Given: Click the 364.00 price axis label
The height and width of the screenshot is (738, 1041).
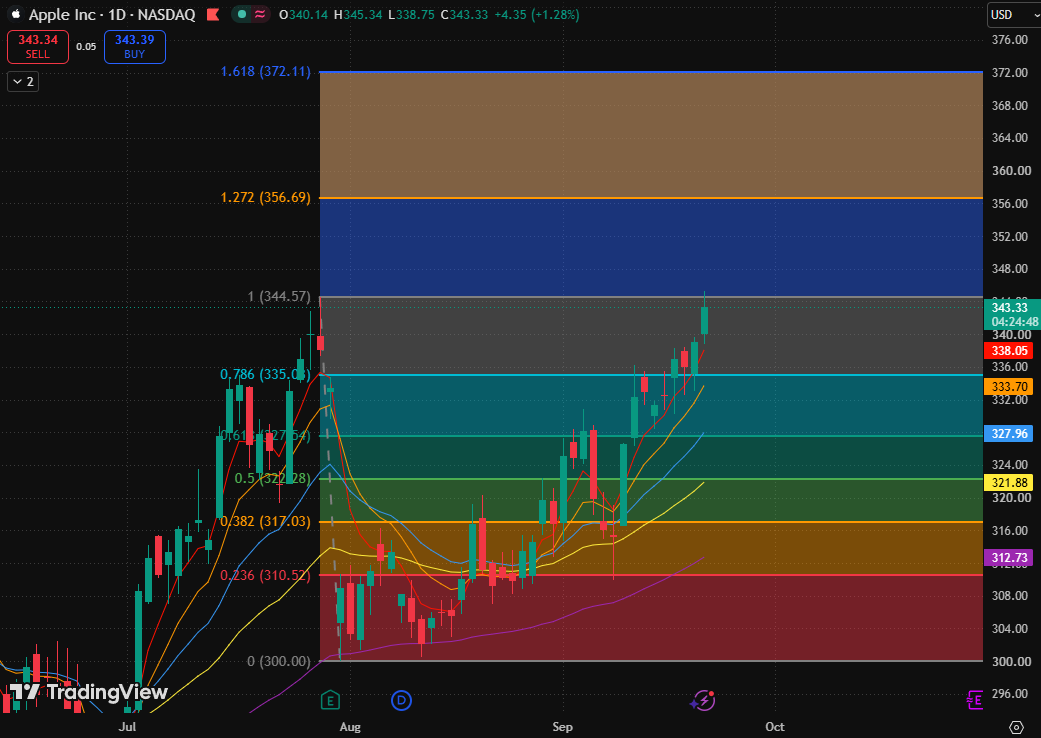Looking at the screenshot, I should [x=1010, y=137].
